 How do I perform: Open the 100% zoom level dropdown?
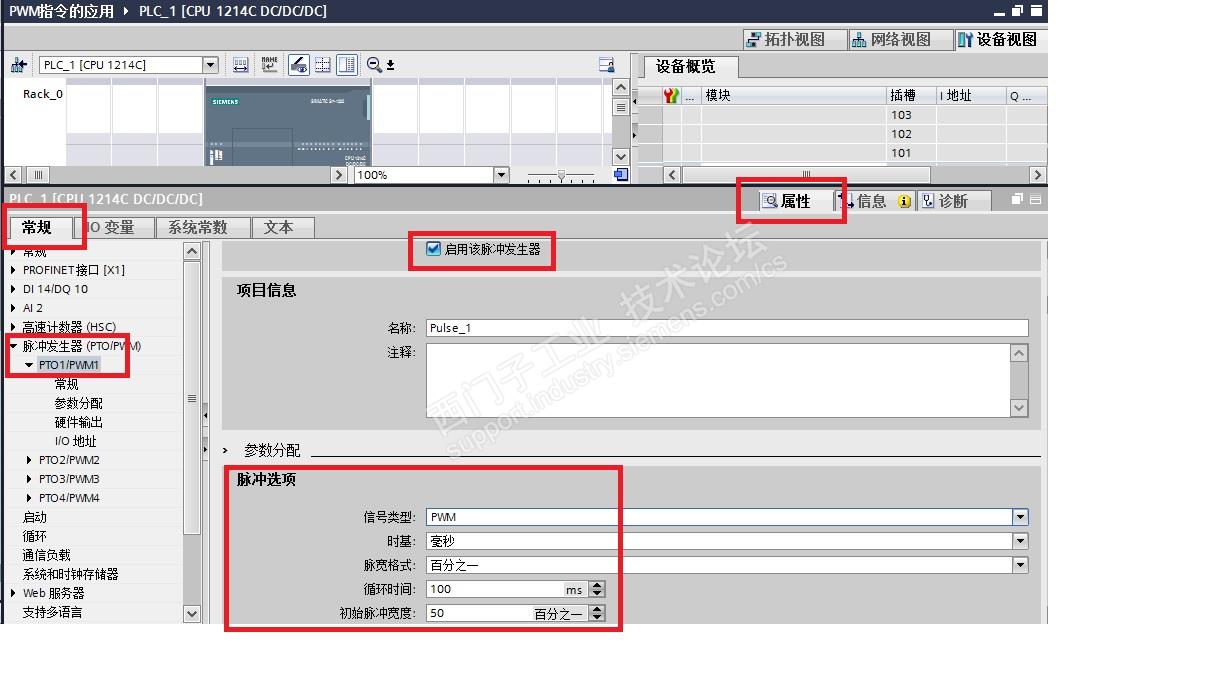click(x=501, y=175)
